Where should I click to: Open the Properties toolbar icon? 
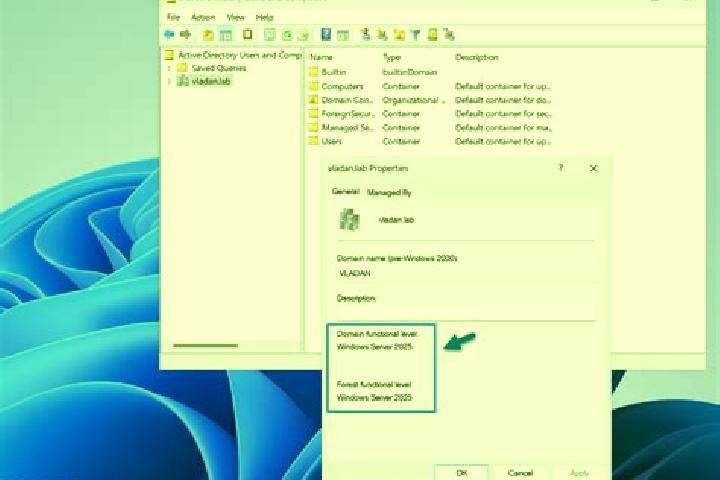(x=270, y=35)
